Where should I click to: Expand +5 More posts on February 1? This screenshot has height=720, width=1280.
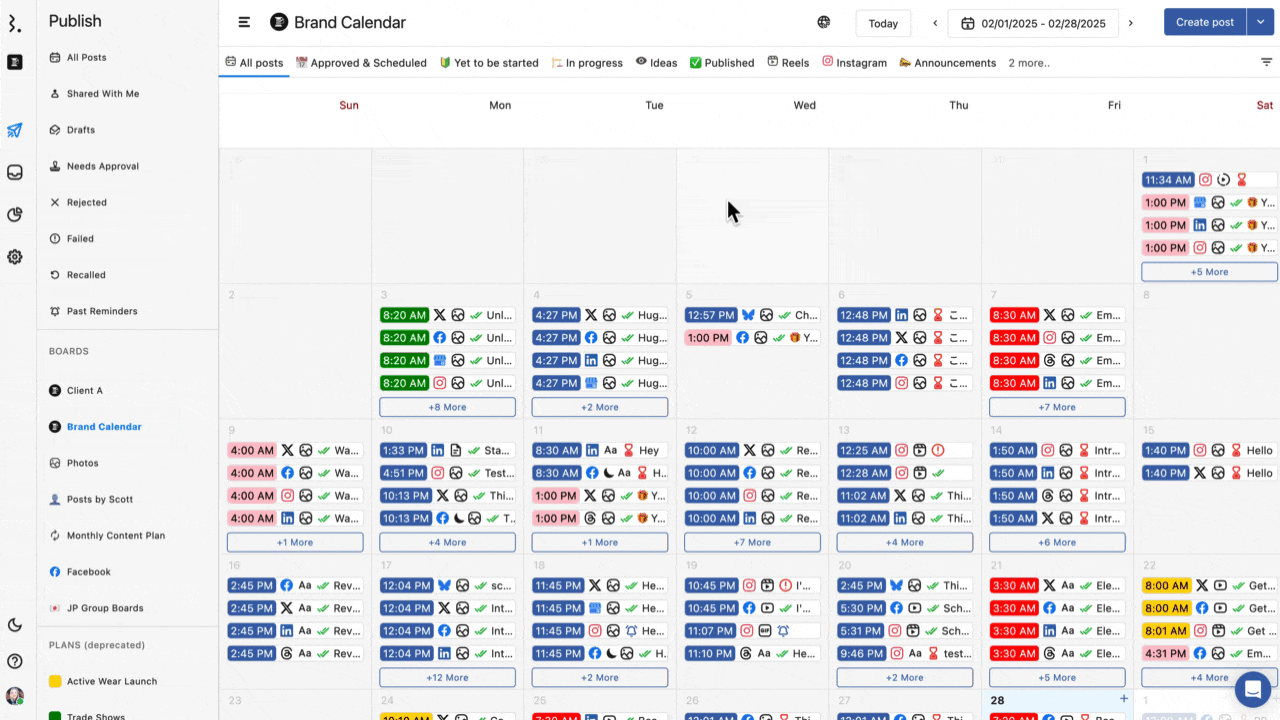(x=1208, y=271)
